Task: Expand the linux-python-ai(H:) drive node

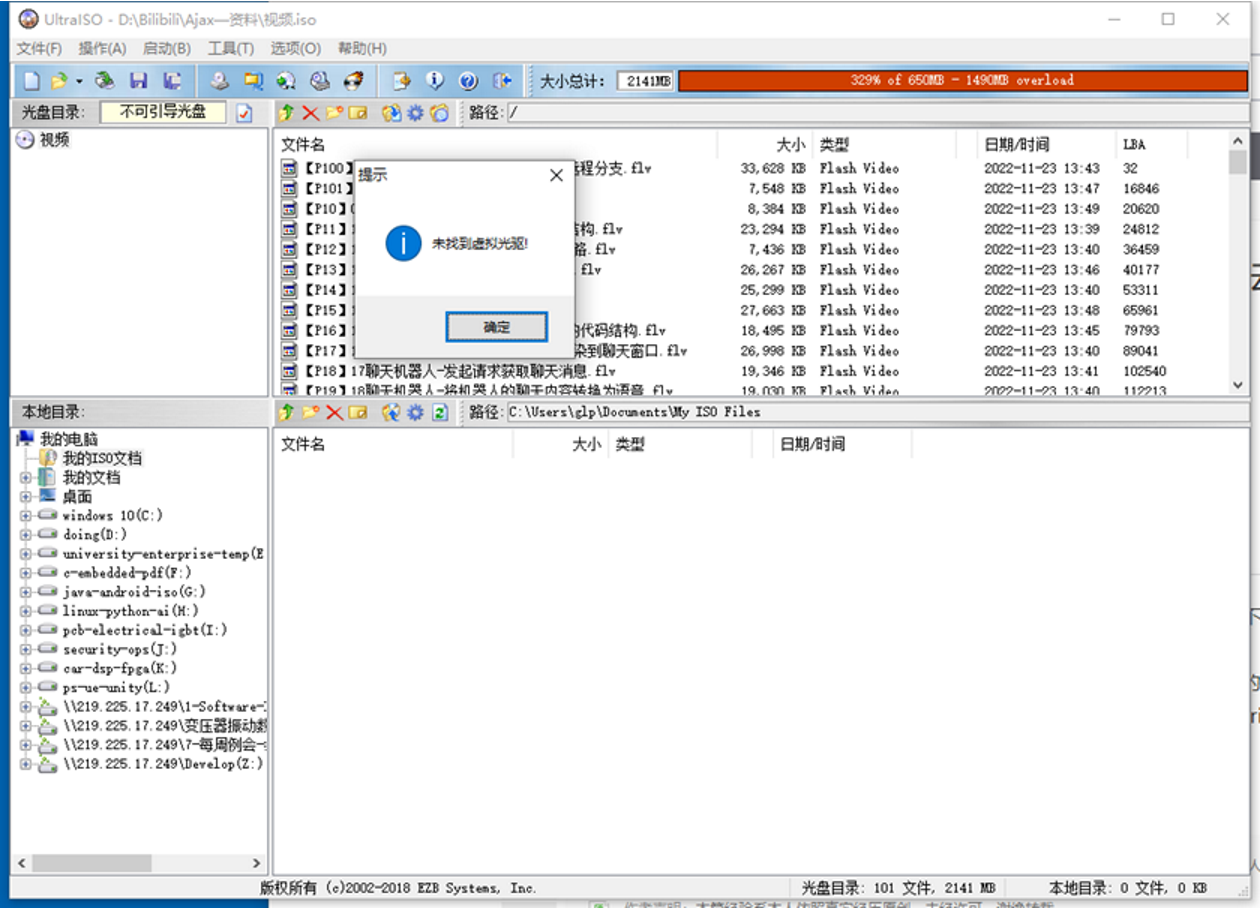Action: point(26,611)
